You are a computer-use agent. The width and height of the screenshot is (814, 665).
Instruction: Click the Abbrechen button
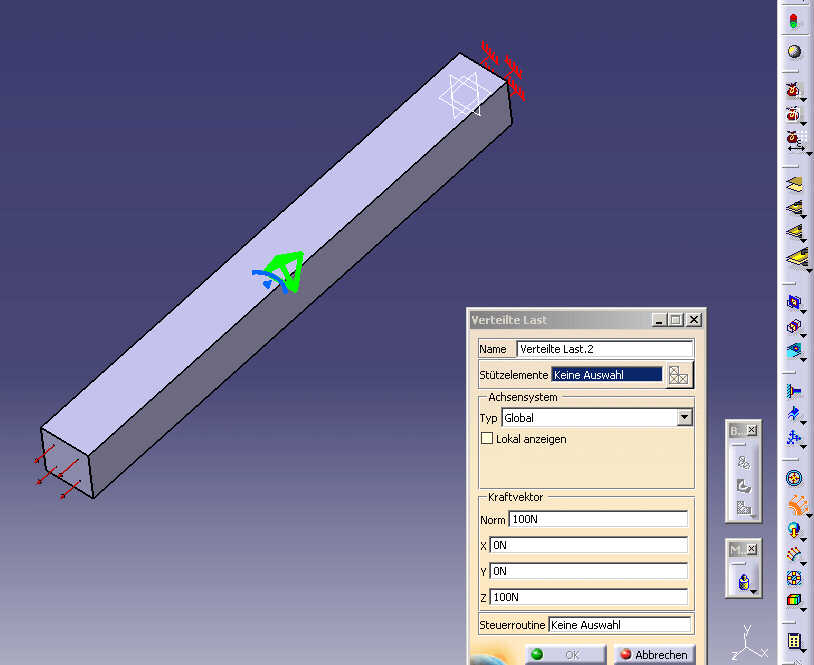click(x=655, y=655)
